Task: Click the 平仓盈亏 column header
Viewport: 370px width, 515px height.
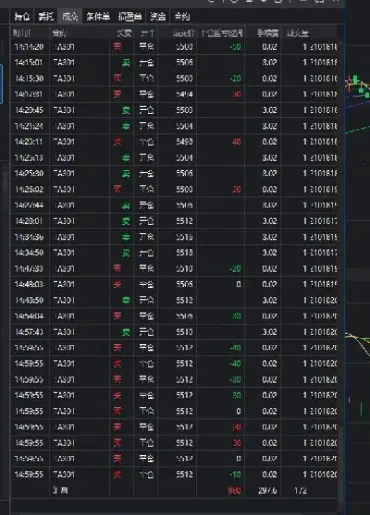Action: [x=222, y=33]
